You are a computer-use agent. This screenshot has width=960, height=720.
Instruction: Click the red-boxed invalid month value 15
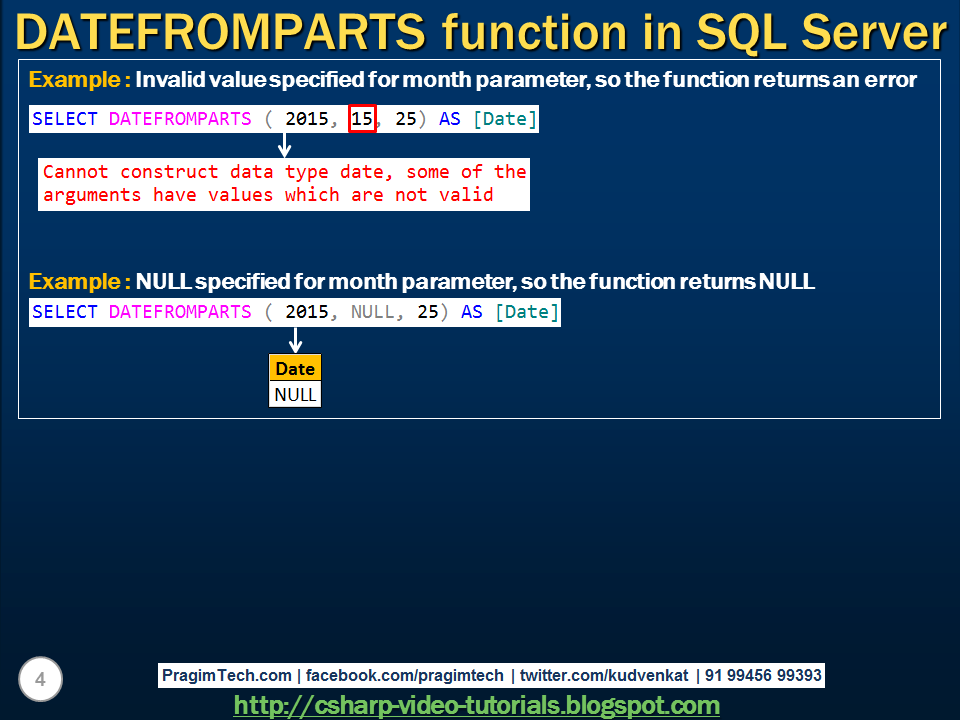pyautogui.click(x=362, y=118)
